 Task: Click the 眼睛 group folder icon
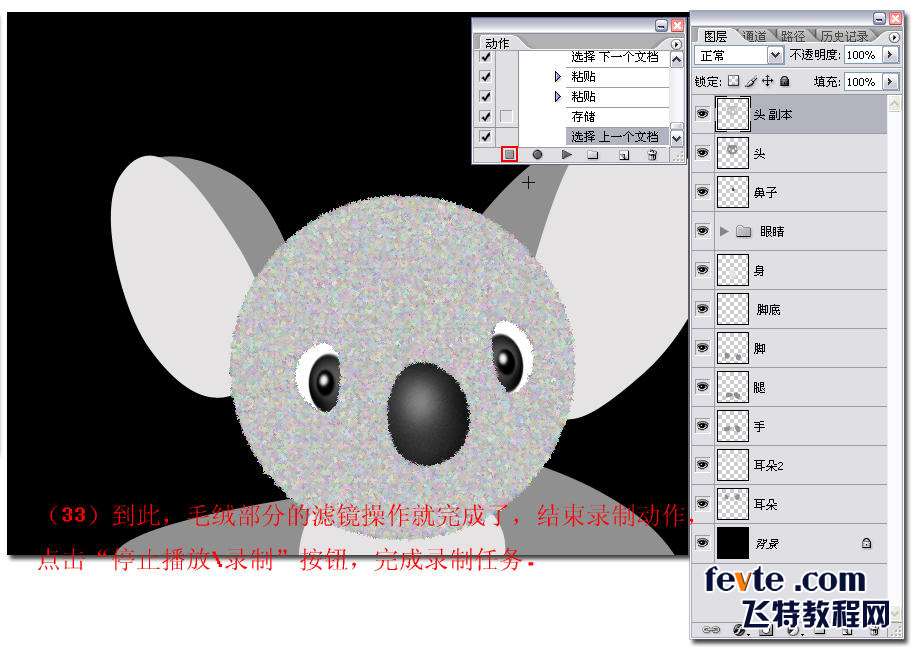(743, 231)
